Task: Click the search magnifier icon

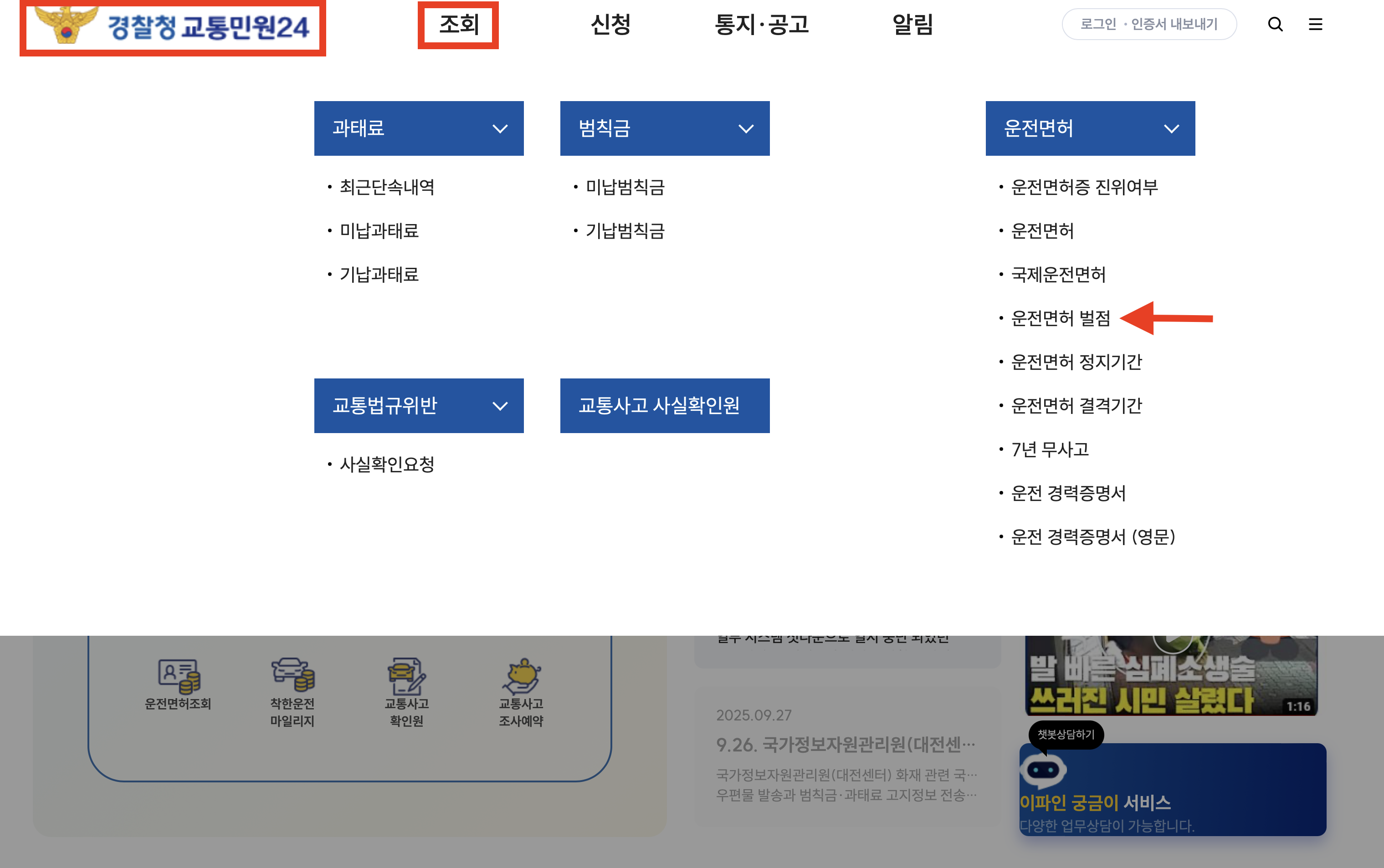Action: pyautogui.click(x=1275, y=24)
